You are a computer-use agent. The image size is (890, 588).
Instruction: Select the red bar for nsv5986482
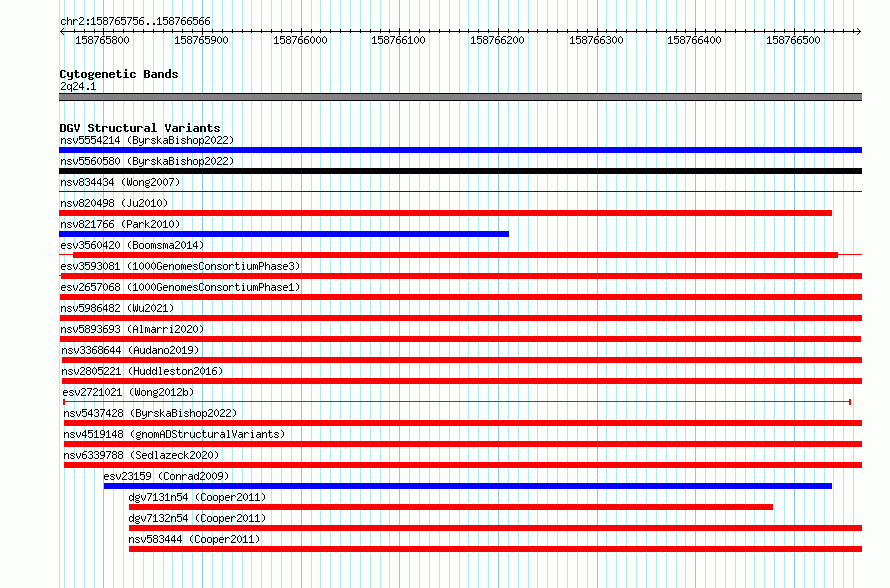click(x=461, y=318)
